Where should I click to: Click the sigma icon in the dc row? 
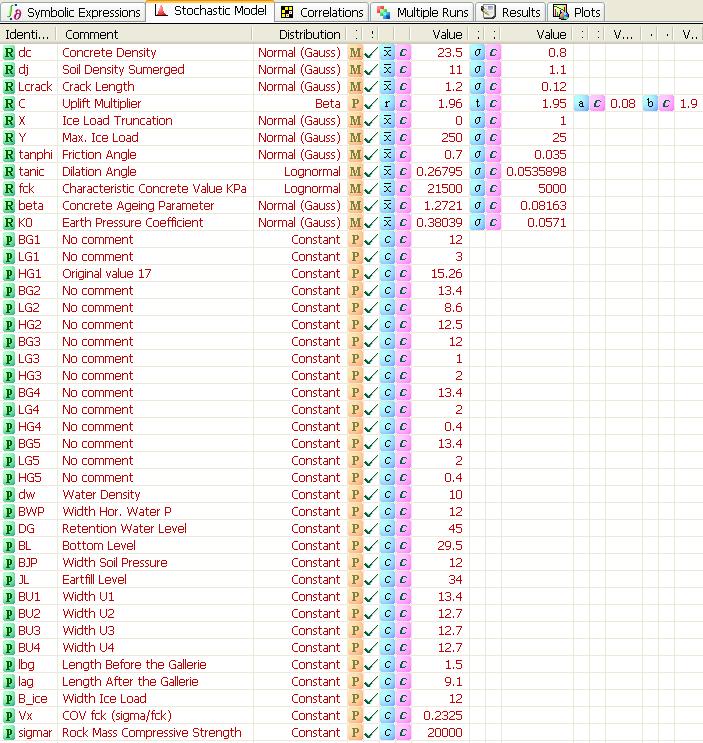(x=478, y=53)
